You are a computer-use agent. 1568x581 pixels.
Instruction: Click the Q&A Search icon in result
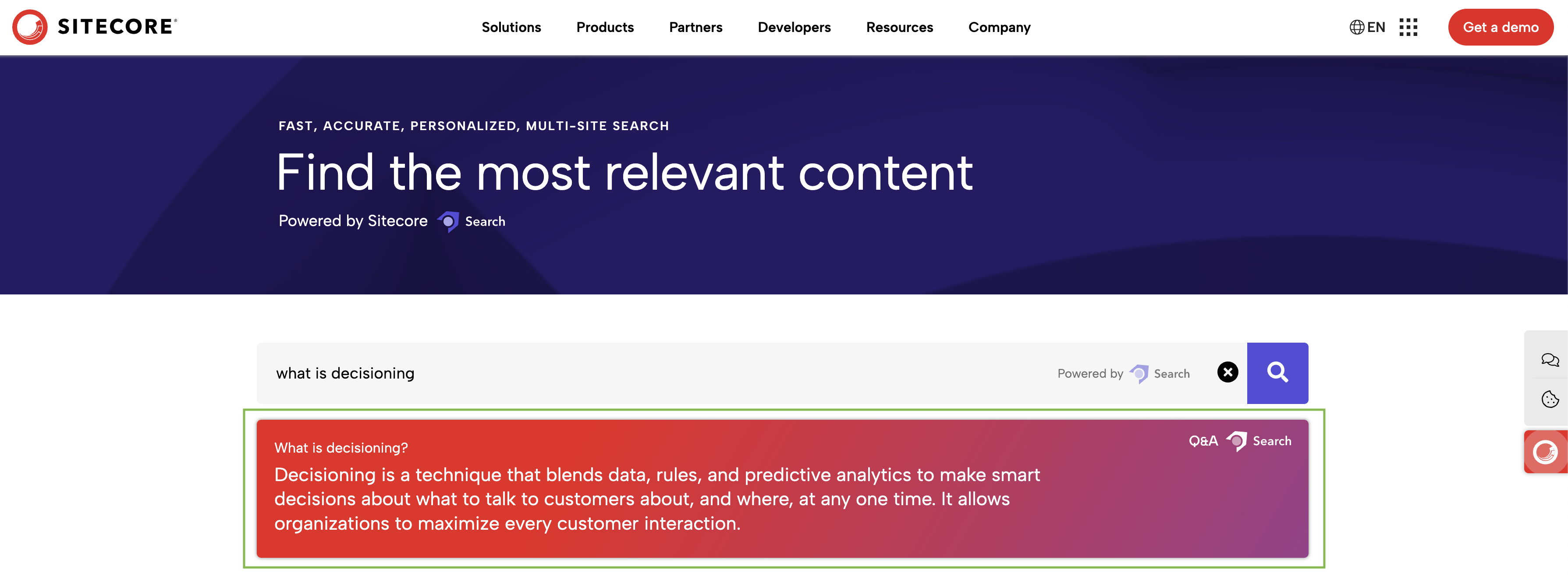(1237, 440)
